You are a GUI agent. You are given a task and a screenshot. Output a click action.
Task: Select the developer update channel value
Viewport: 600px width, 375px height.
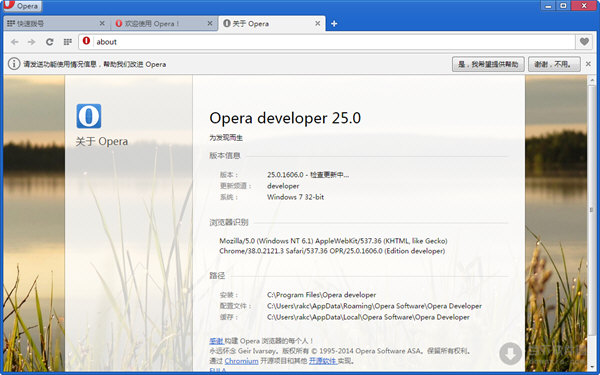pos(283,186)
